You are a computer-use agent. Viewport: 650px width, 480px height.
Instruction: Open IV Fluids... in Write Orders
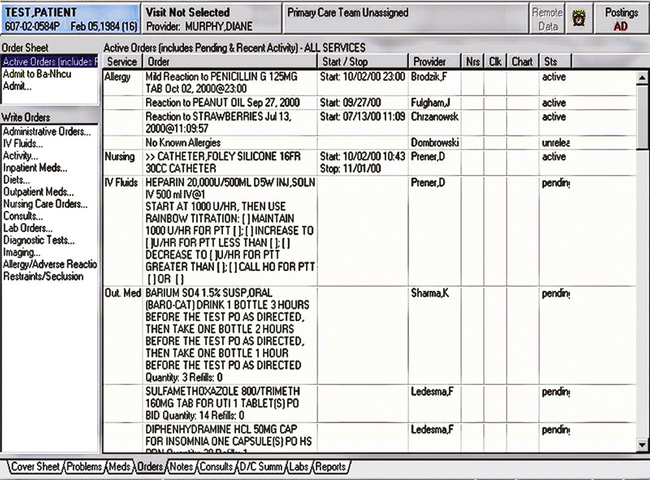[x=24, y=144]
